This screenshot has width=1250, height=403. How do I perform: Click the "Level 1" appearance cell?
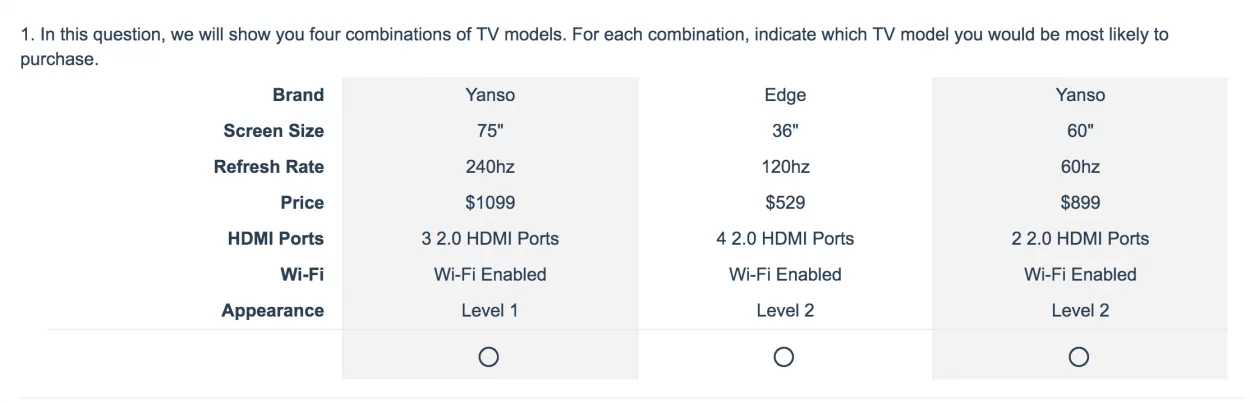(x=490, y=311)
